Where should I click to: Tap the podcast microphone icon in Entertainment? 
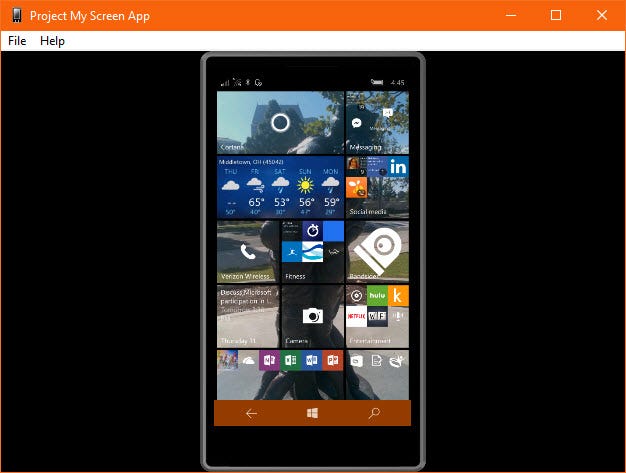coord(398,316)
